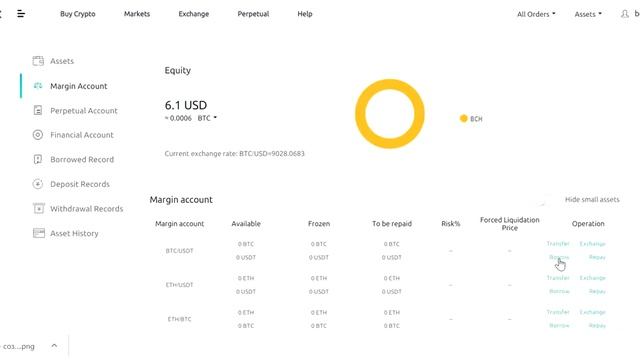Open the Perpetual menu item
Image resolution: width=640 pixels, height=360 pixels.
click(253, 14)
